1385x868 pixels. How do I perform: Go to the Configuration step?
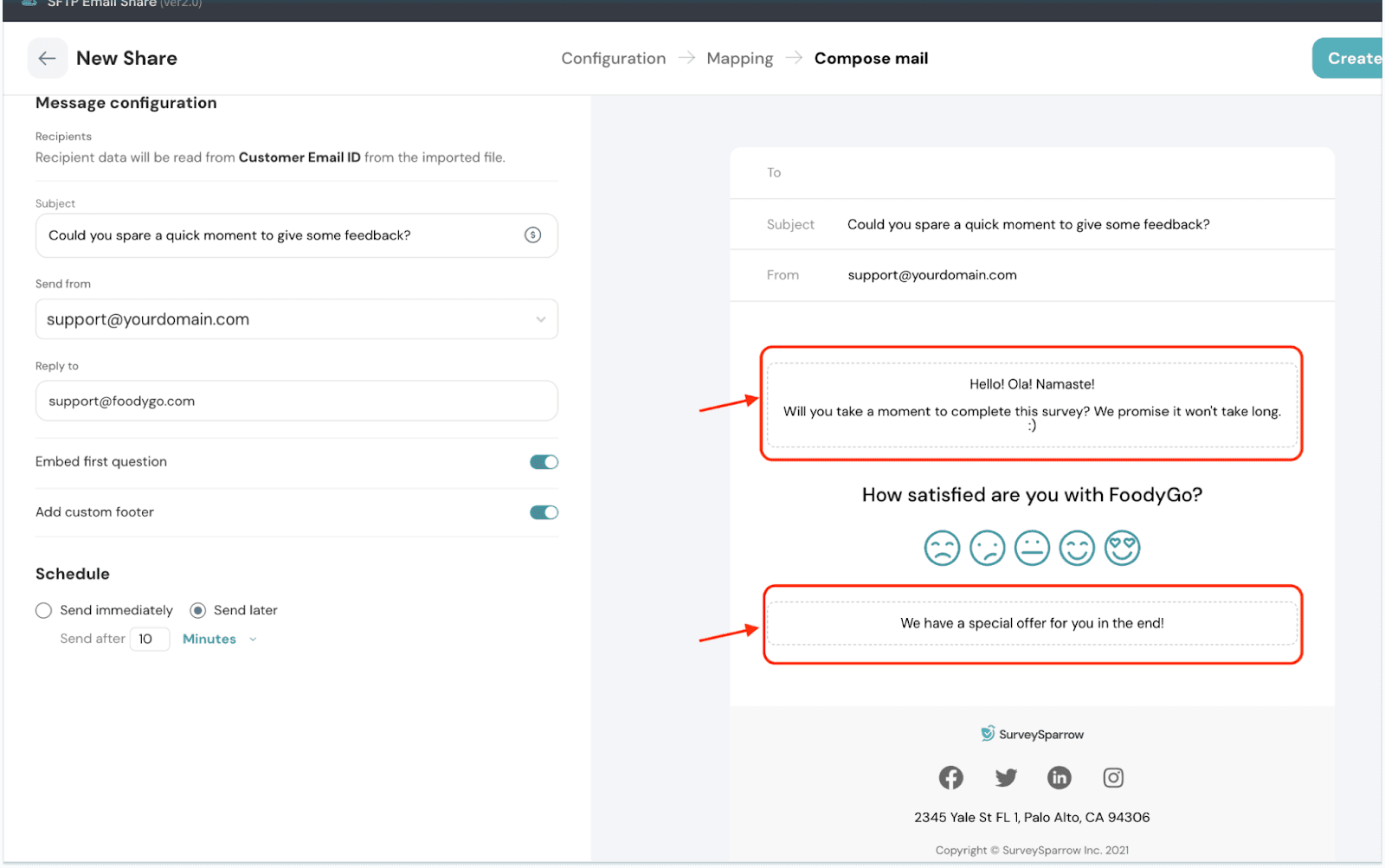point(613,58)
